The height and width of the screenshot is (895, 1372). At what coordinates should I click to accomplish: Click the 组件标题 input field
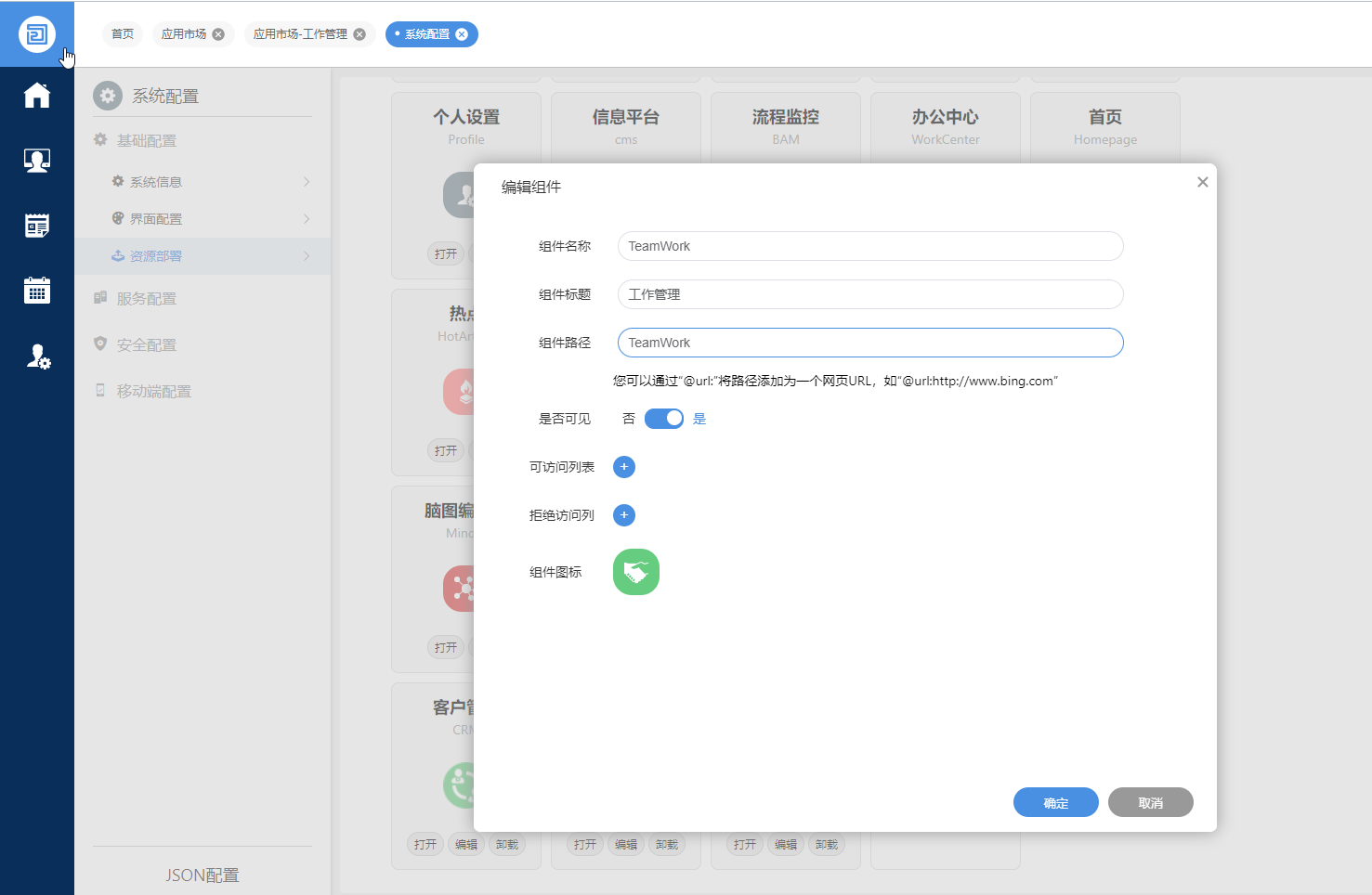coord(869,294)
